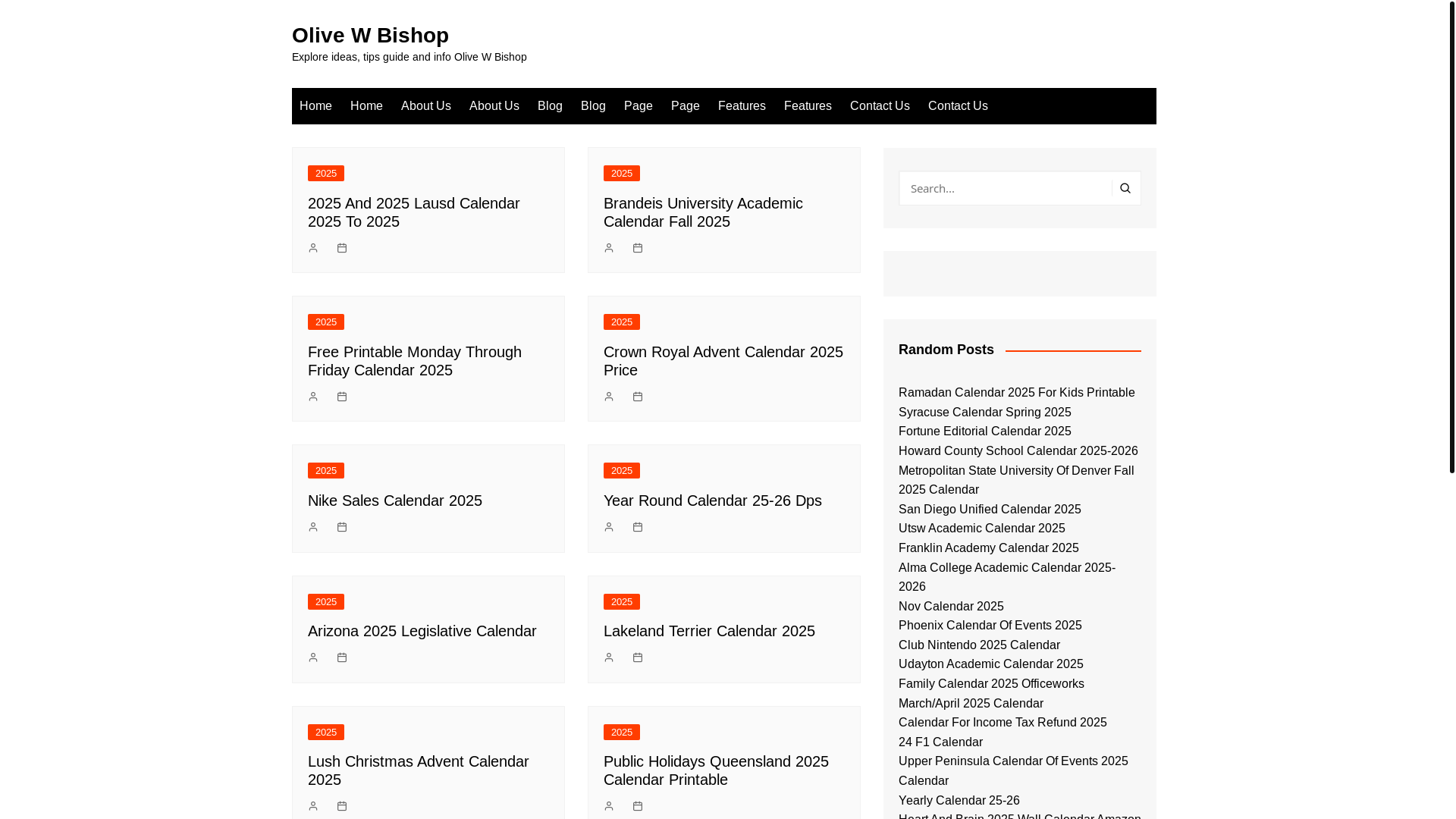Click author icon under Lush Christmas Advent post
1456x819 pixels.
(x=313, y=806)
